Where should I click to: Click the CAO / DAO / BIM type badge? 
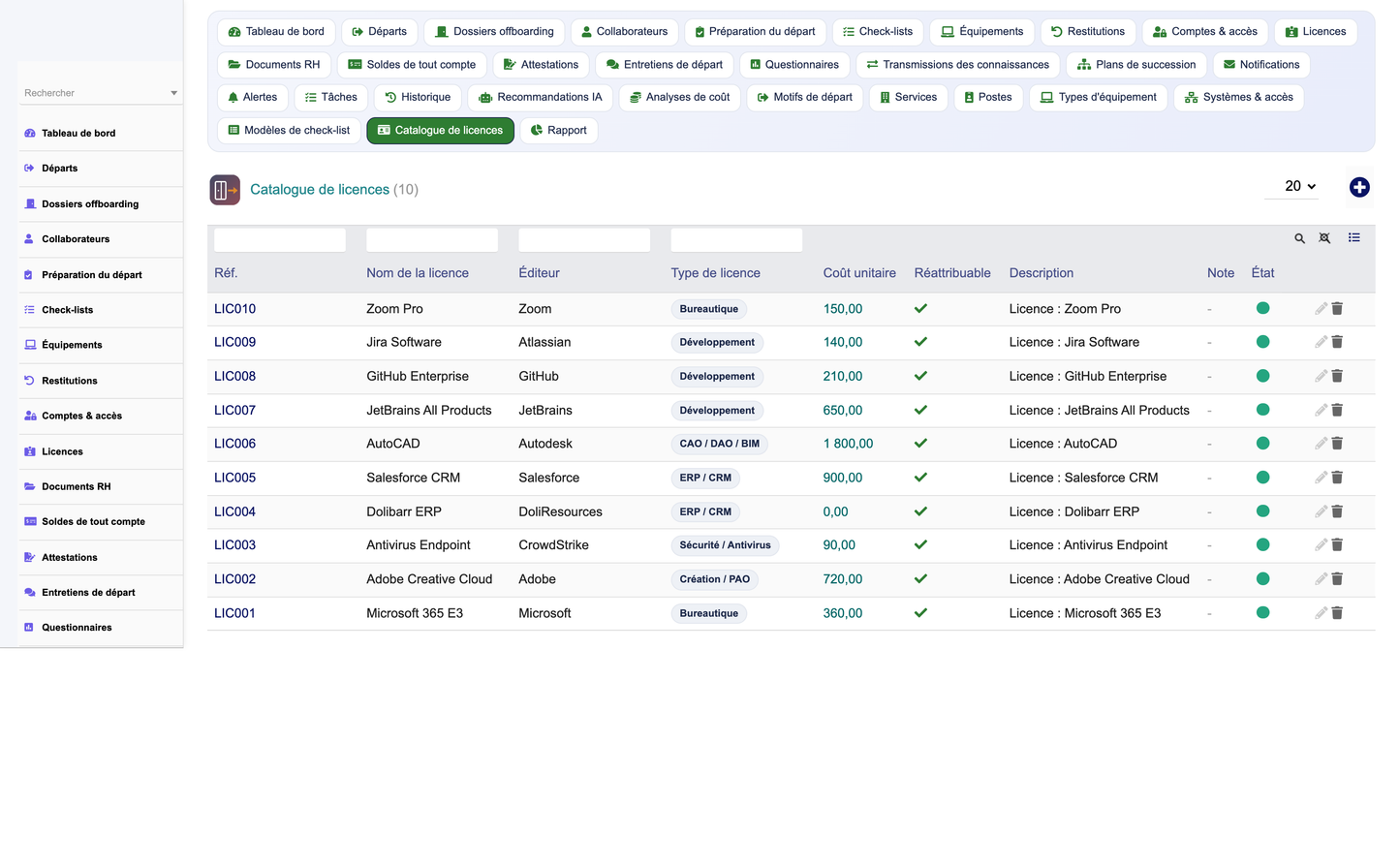720,444
